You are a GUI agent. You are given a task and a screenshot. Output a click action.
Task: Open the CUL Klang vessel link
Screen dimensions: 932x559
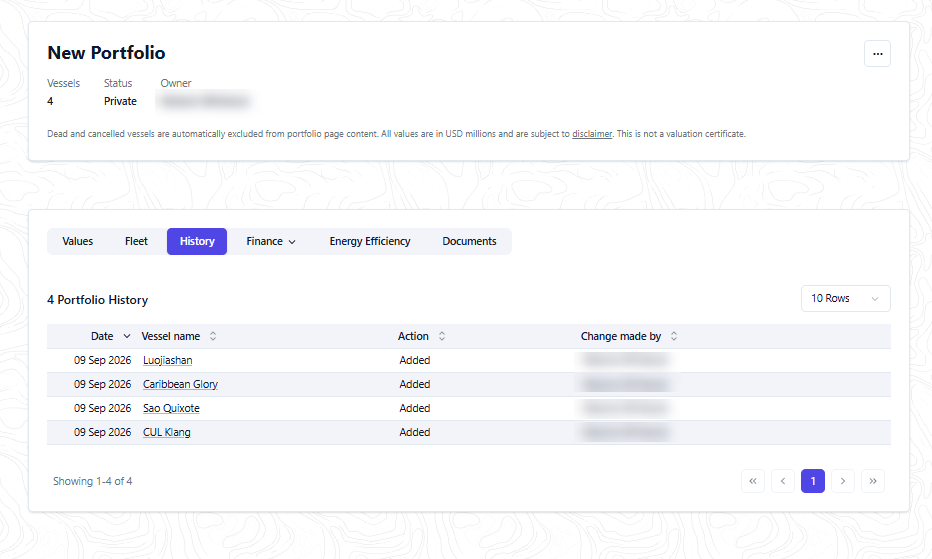click(166, 432)
